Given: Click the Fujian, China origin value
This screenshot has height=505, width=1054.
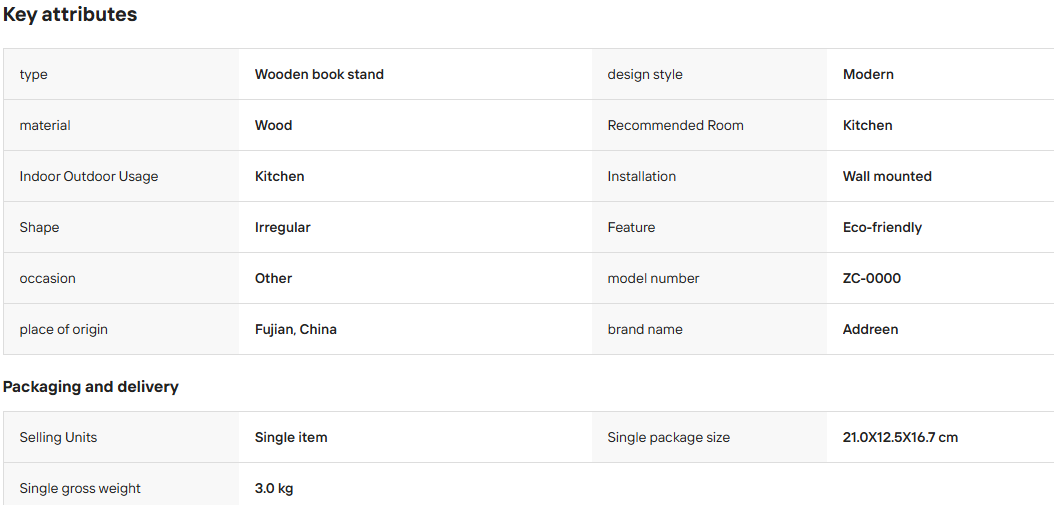Looking at the screenshot, I should coord(296,329).
